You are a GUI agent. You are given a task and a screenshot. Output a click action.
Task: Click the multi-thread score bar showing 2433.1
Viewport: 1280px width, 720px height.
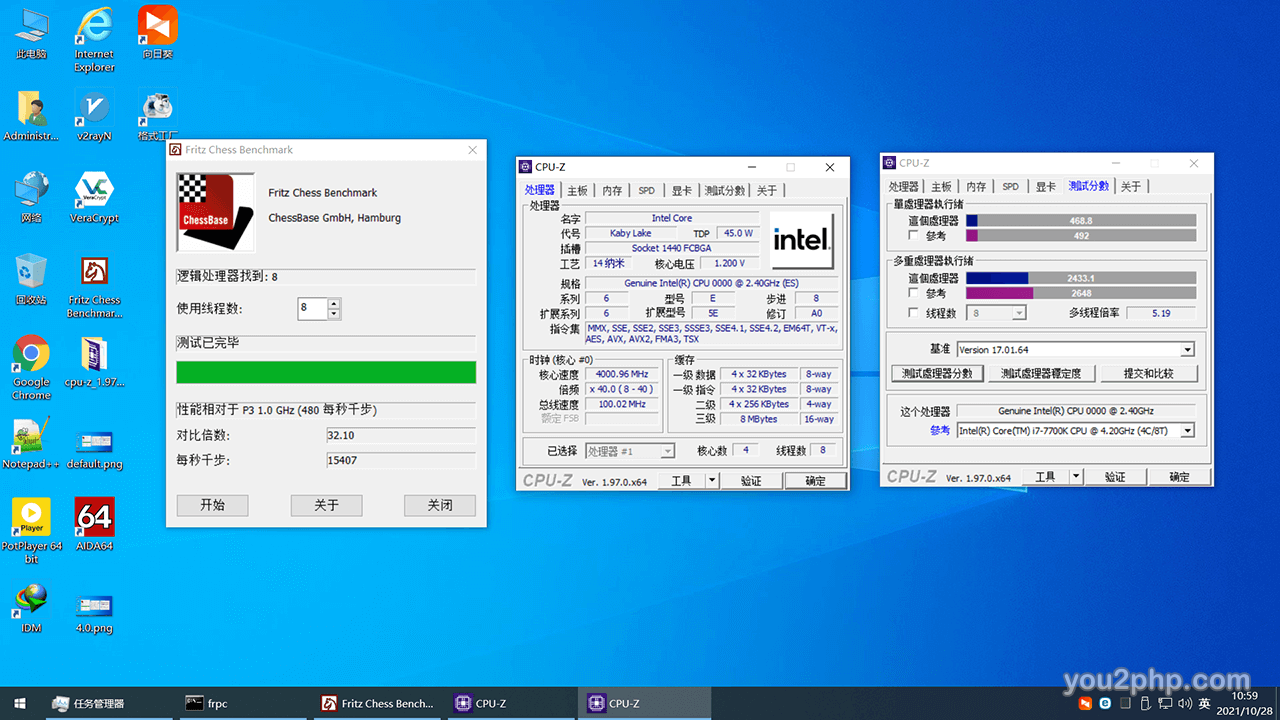pos(1081,278)
